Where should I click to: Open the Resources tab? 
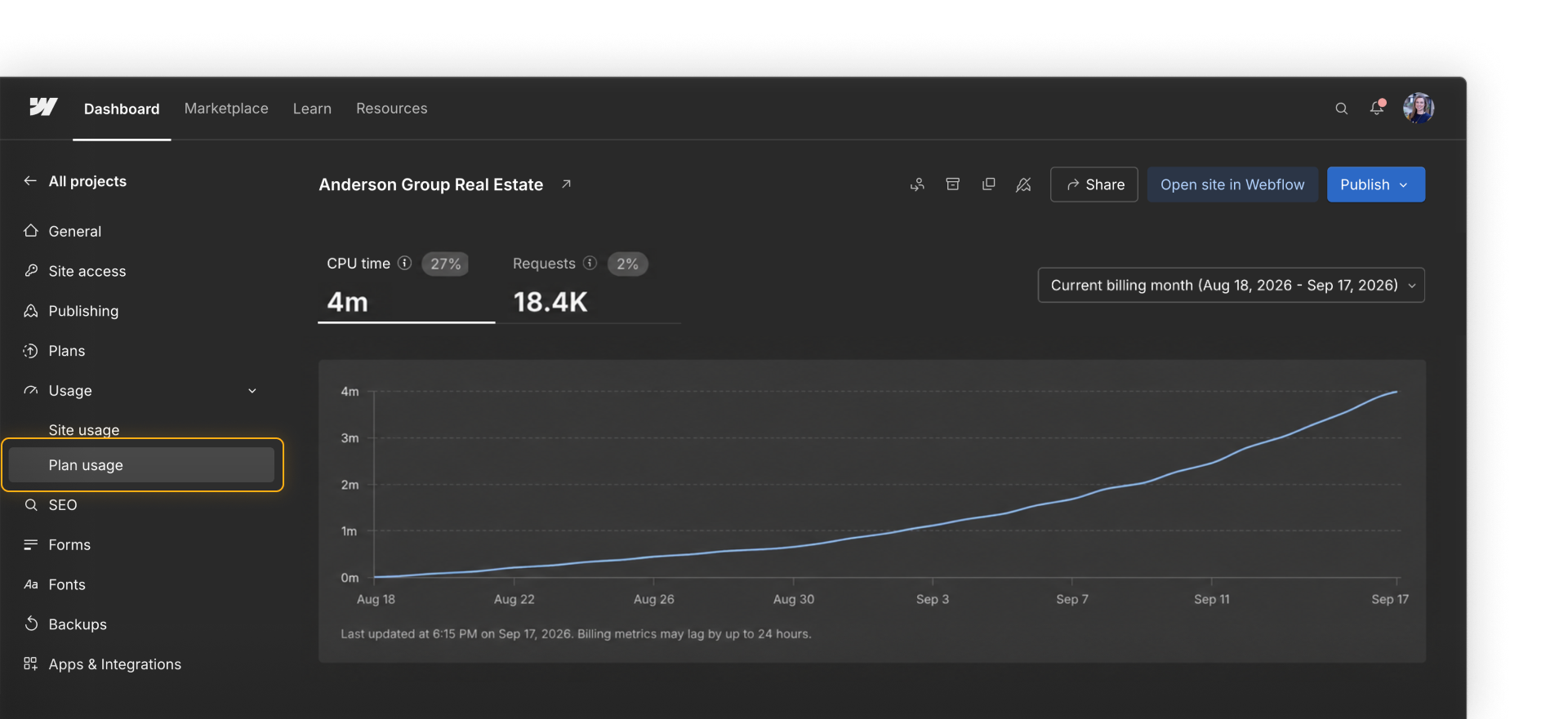point(392,109)
